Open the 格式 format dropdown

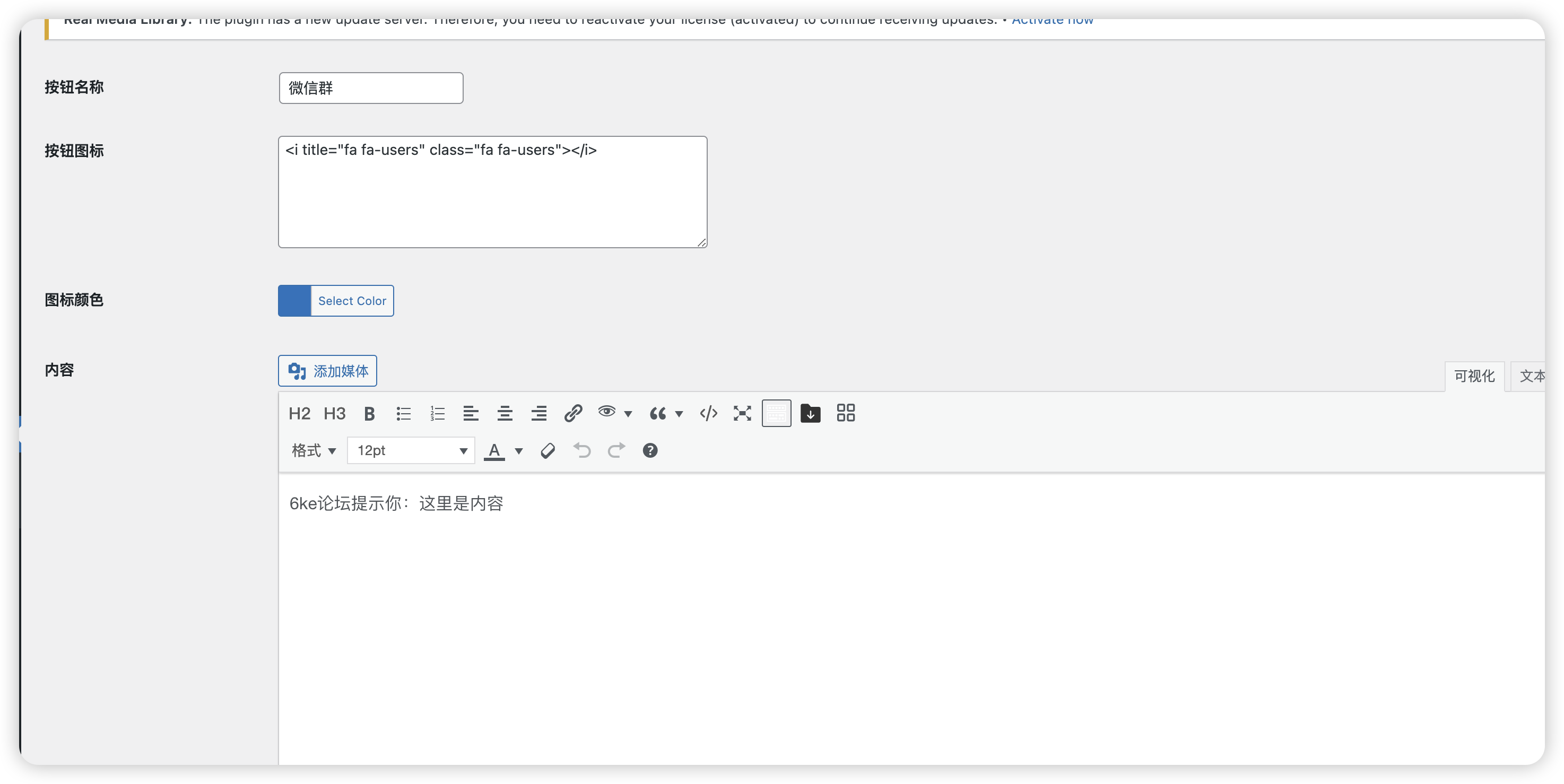[x=314, y=450]
